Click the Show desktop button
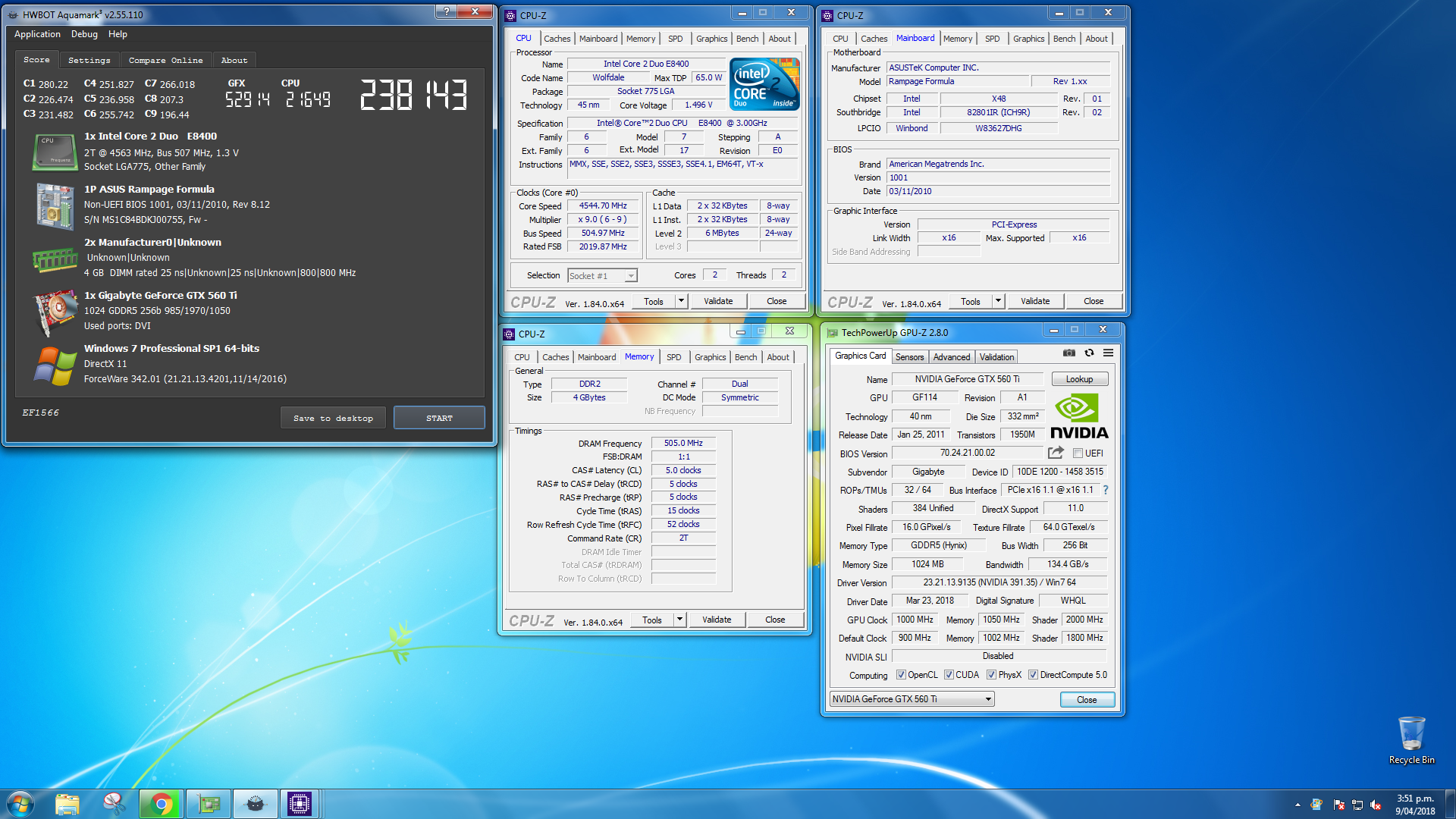Screen dimensions: 1456x819 1450,804
